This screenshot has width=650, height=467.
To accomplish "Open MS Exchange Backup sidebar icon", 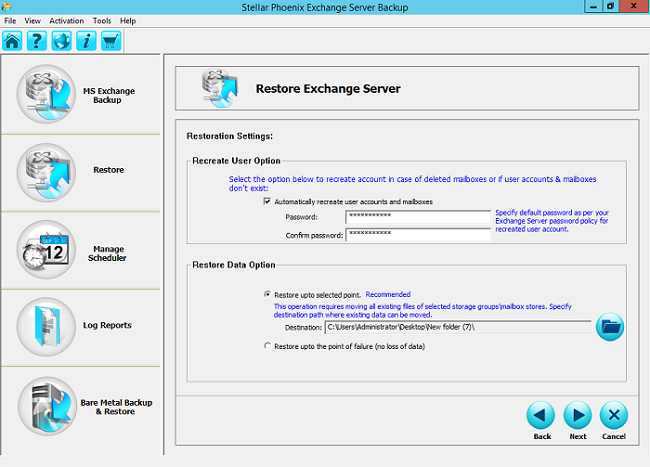I will (46, 94).
